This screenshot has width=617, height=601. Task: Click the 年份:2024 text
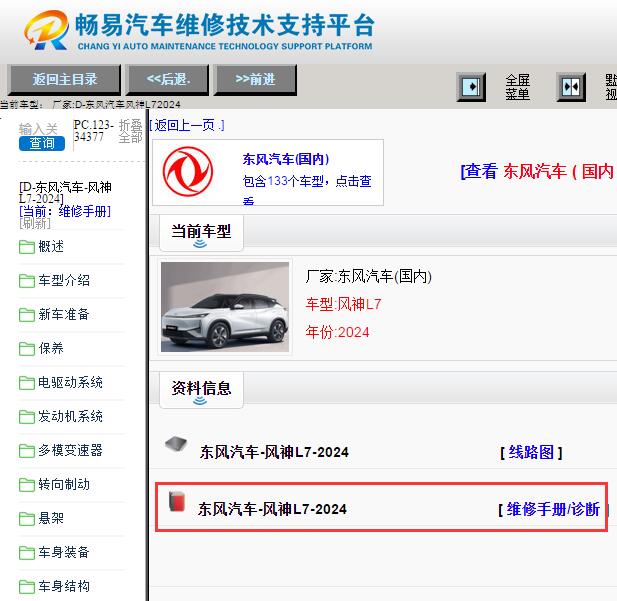tap(337, 332)
